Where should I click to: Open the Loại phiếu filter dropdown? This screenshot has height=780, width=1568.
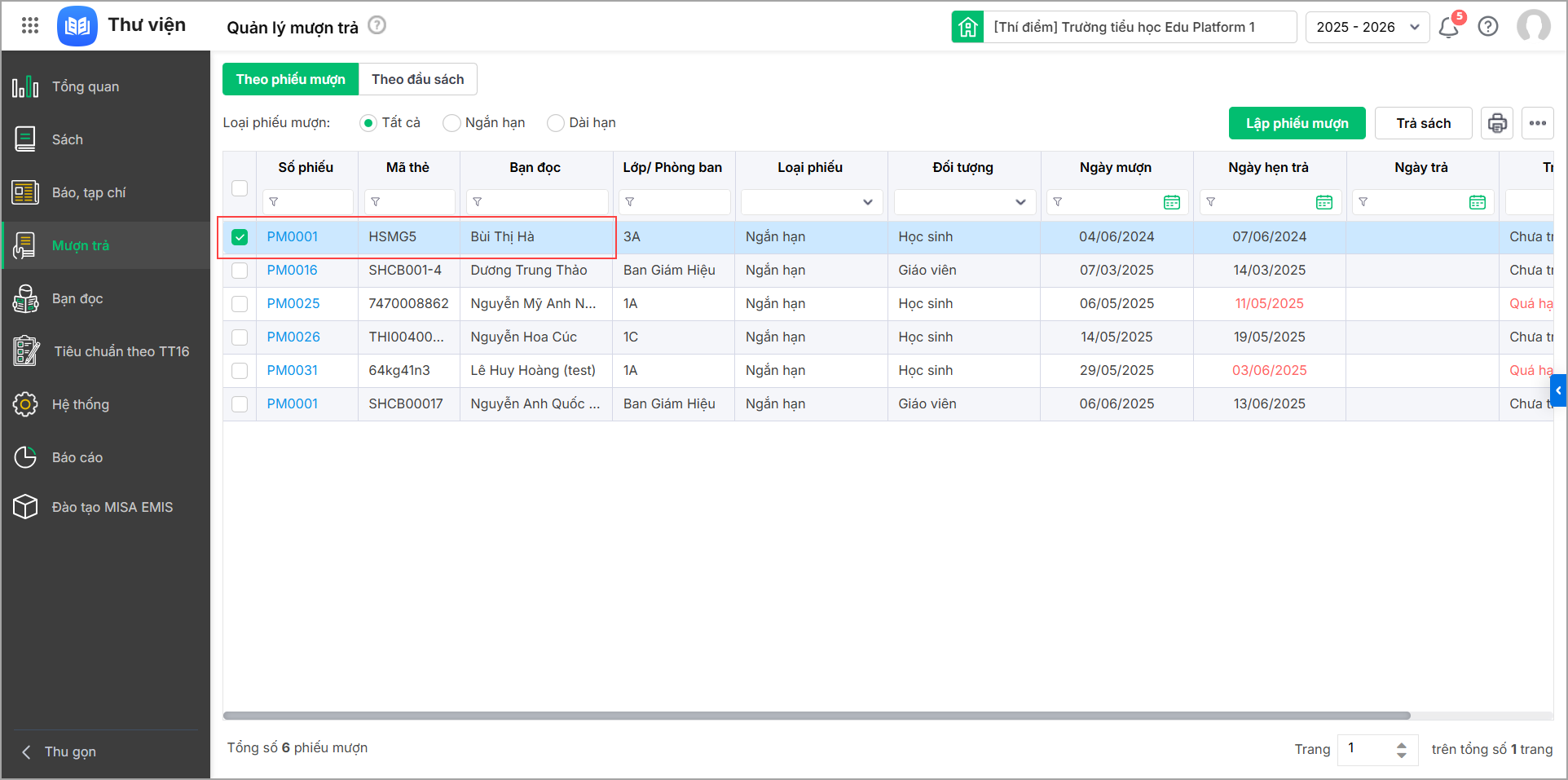pyautogui.click(x=811, y=202)
